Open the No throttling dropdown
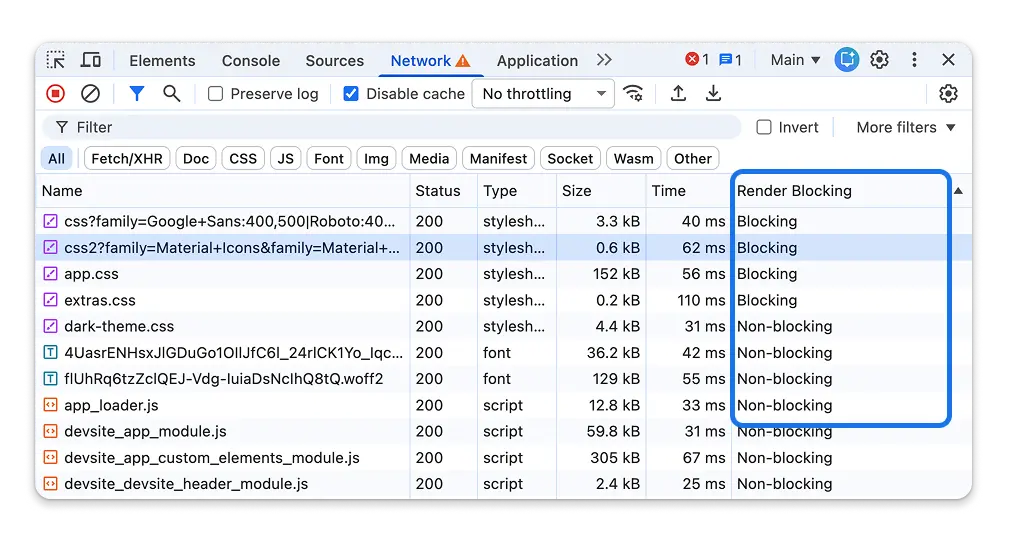The image size is (1012, 541). (544, 94)
